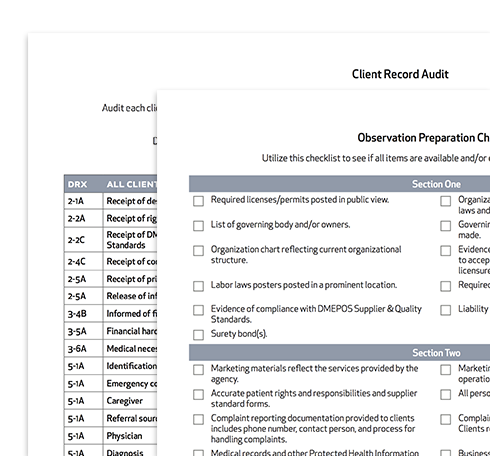Viewport: 490px width, 456px height.
Task: Click the 'Observation Preparation Ch' title
Action: click(423, 138)
